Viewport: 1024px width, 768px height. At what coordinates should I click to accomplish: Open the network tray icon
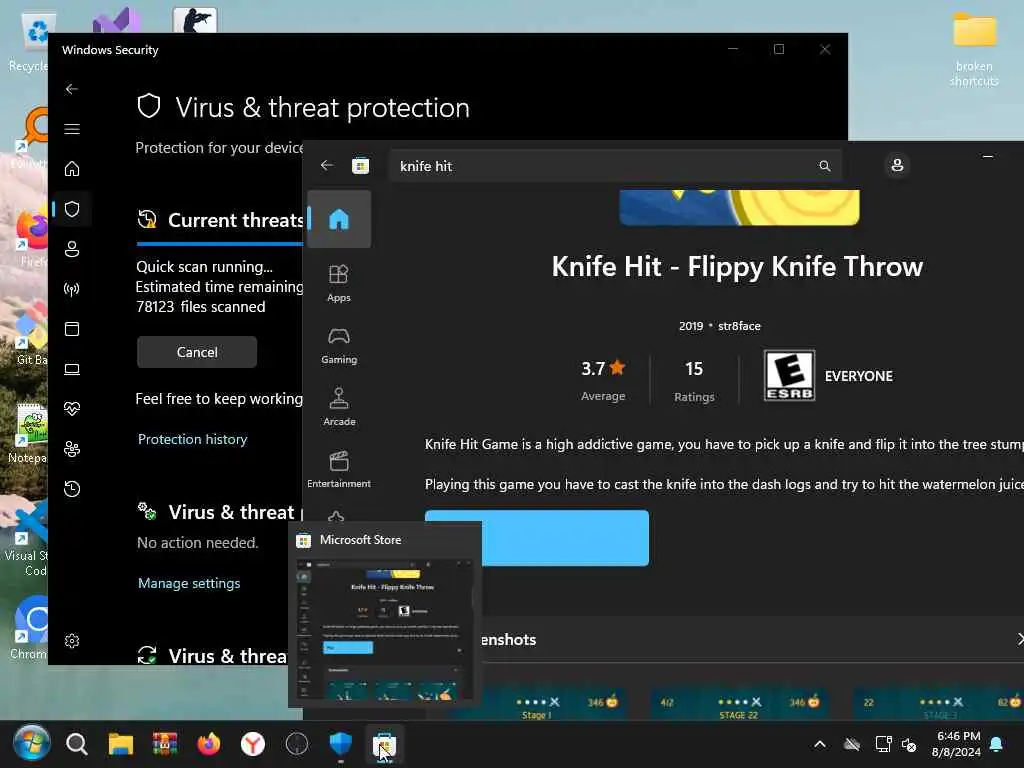[x=883, y=744]
